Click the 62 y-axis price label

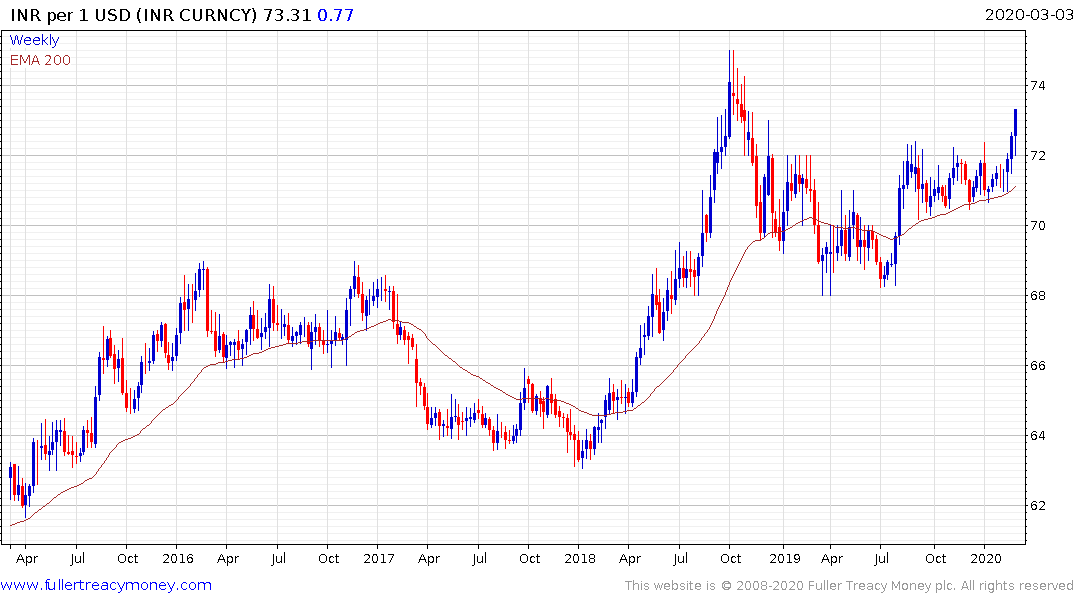pos(1037,505)
